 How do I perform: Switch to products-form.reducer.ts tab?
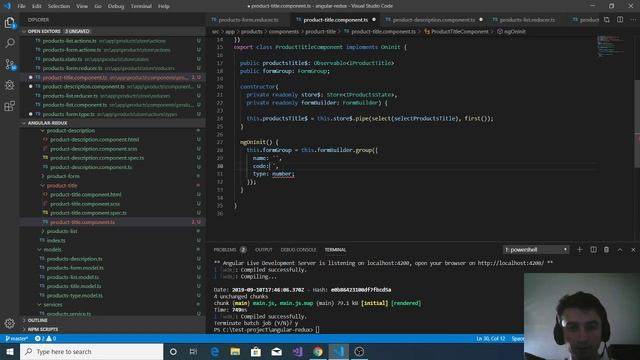pyautogui.click(x=248, y=20)
